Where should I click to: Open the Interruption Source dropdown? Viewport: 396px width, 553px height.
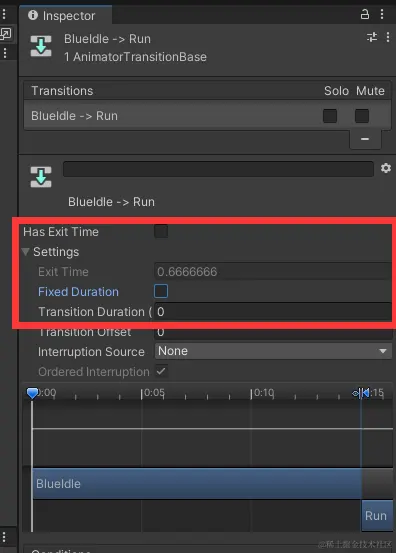pos(273,351)
